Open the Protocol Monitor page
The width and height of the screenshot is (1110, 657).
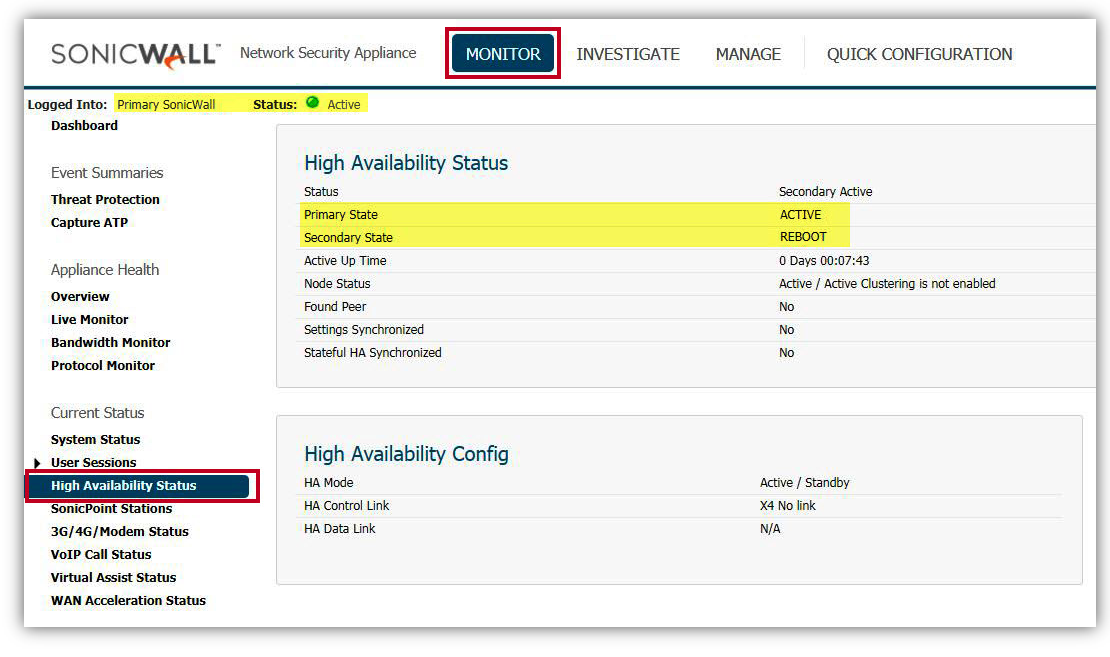pyautogui.click(x=103, y=365)
